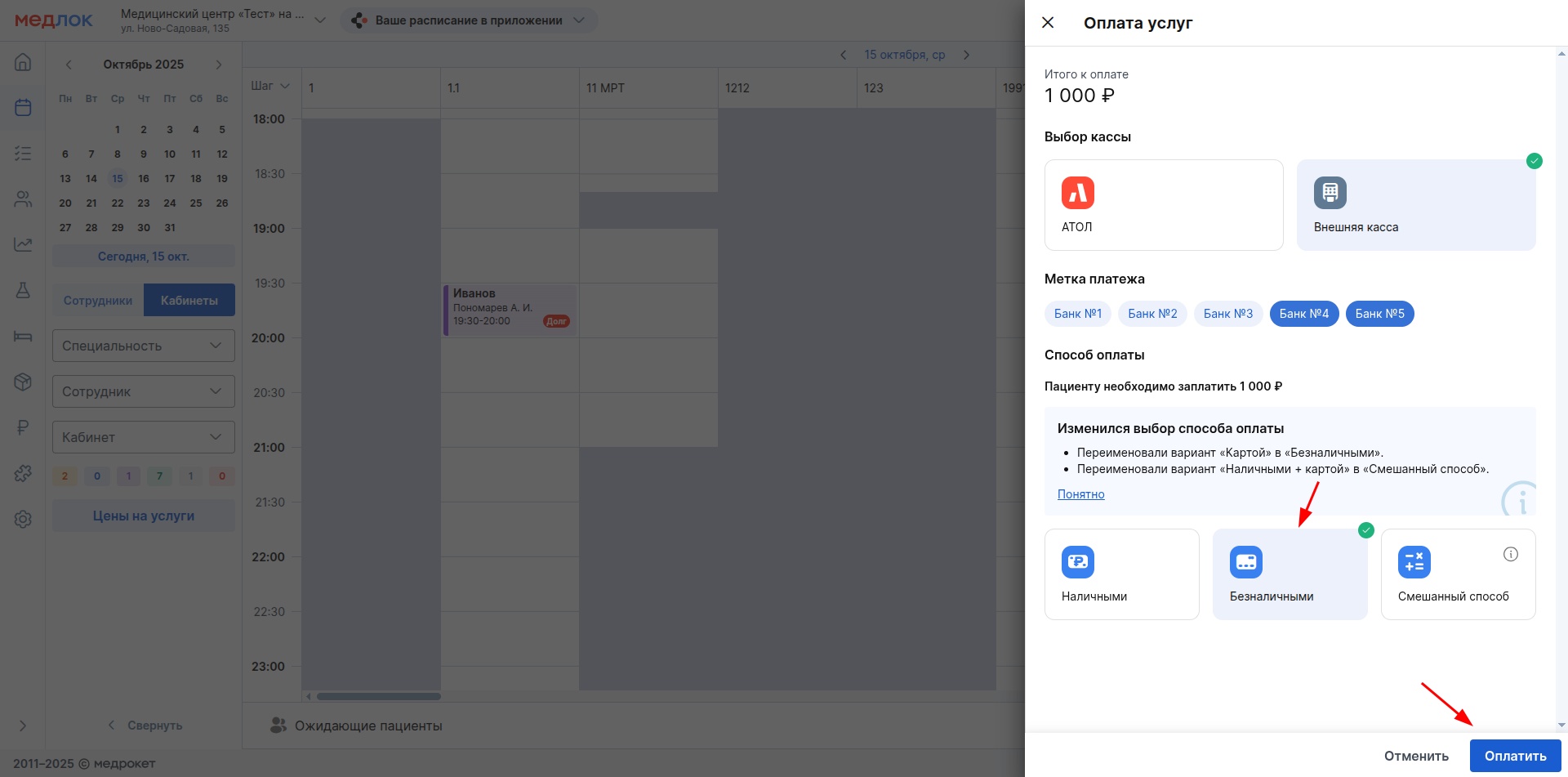Switch to the Сотрудники tab
The height and width of the screenshot is (777, 1568).
click(x=98, y=301)
